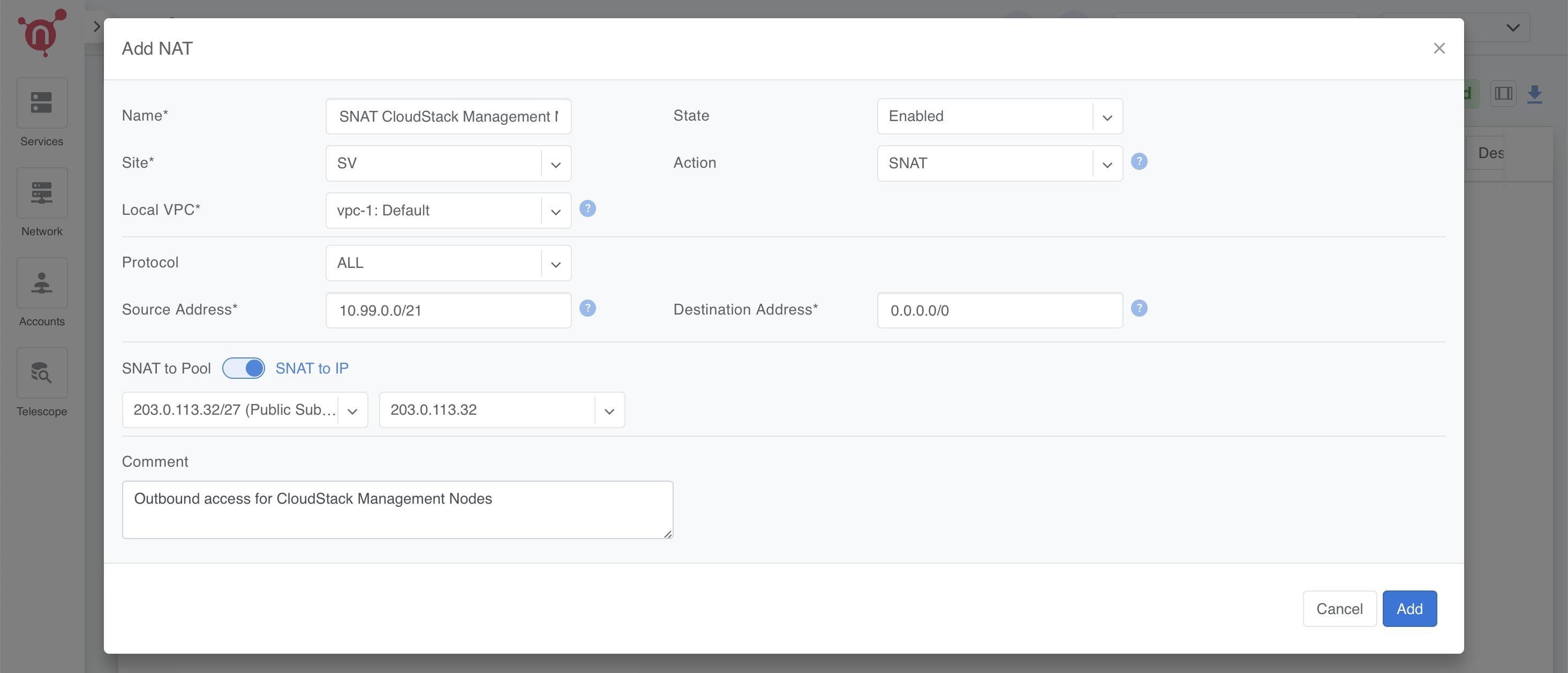1568x673 pixels.
Task: Click the help icon beside Destination Address
Action: 1139,308
